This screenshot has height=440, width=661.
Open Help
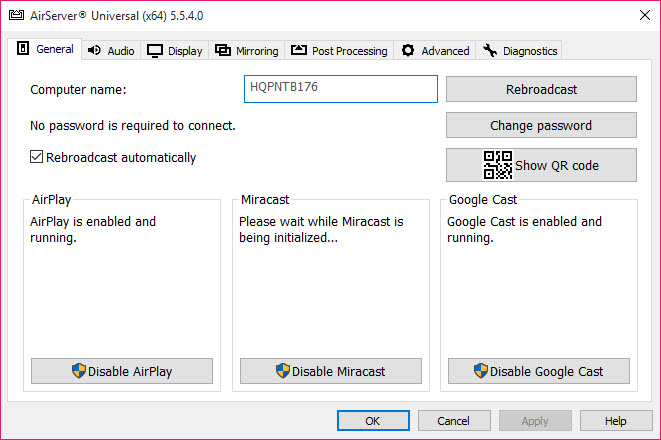click(x=616, y=421)
